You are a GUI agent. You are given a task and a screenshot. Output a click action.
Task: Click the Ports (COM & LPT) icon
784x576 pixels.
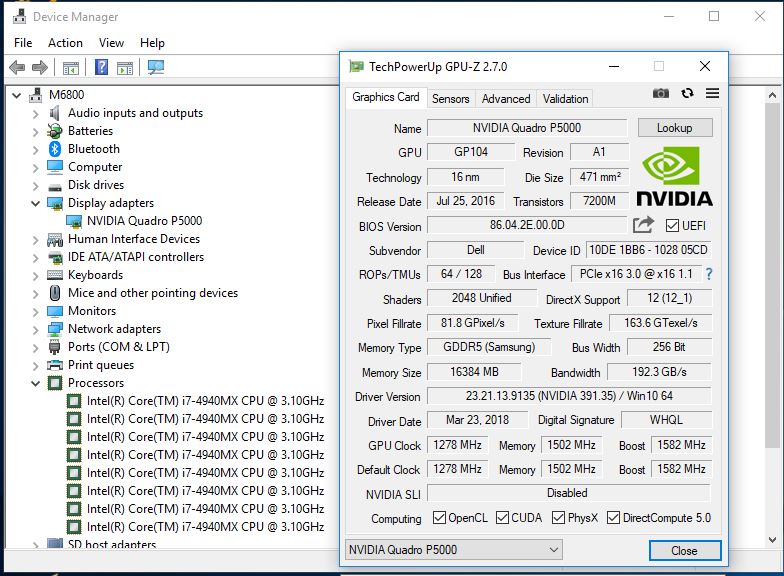click(54, 346)
